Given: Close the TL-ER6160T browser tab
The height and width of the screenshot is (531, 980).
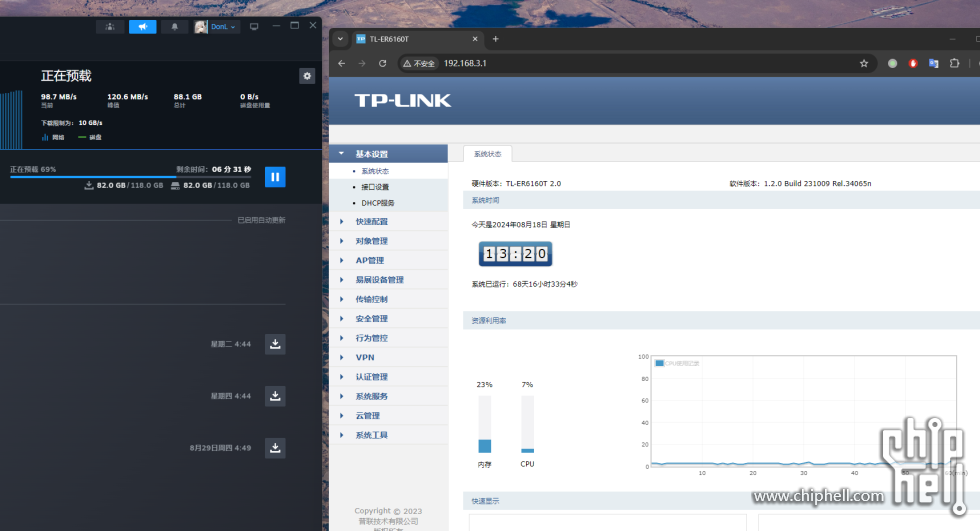Looking at the screenshot, I should click(475, 39).
